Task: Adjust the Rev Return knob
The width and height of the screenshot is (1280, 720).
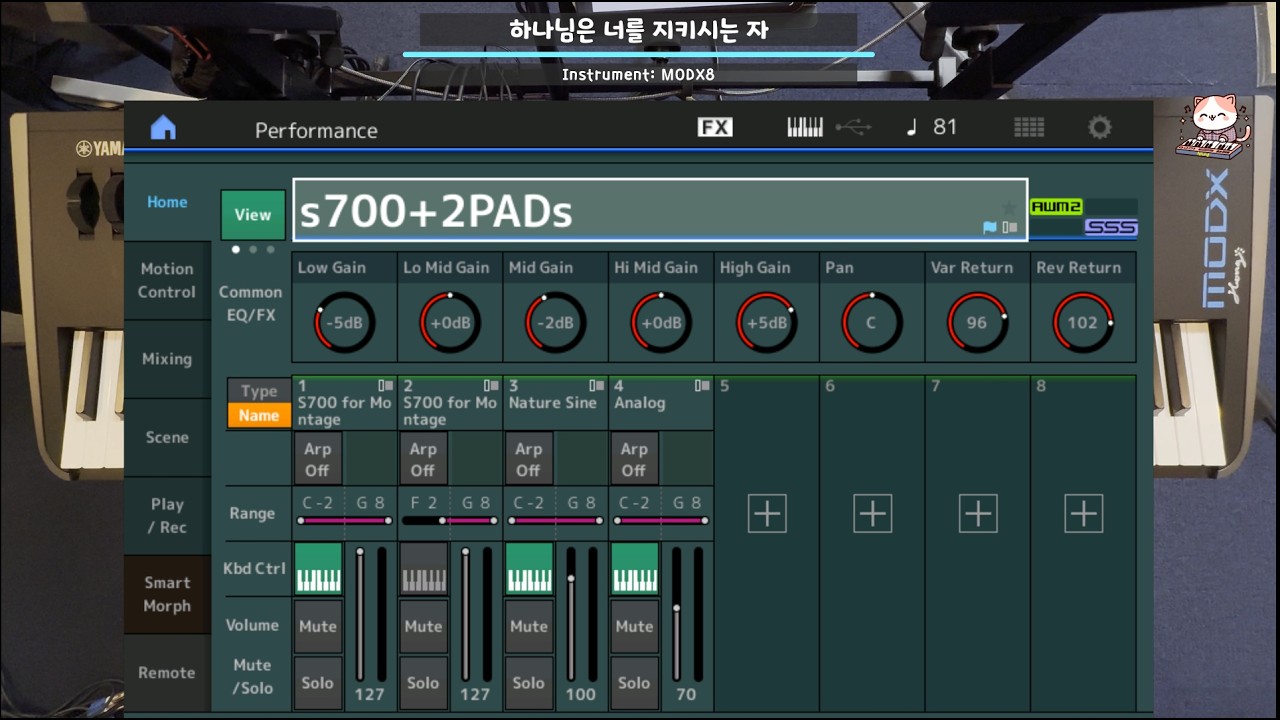Action: pyautogui.click(x=1083, y=323)
